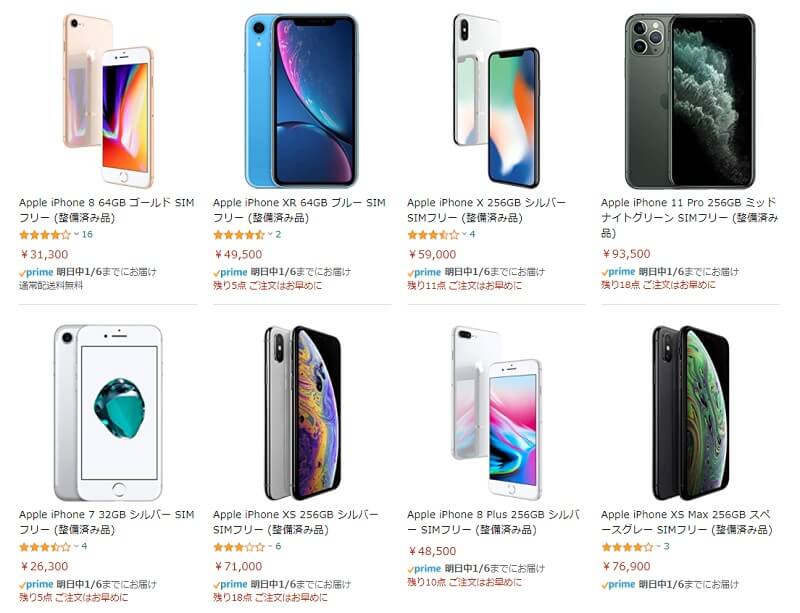The height and width of the screenshot is (613, 800).
Task: Open the iPhone 7 32GB silver product image
Action: coord(108,413)
